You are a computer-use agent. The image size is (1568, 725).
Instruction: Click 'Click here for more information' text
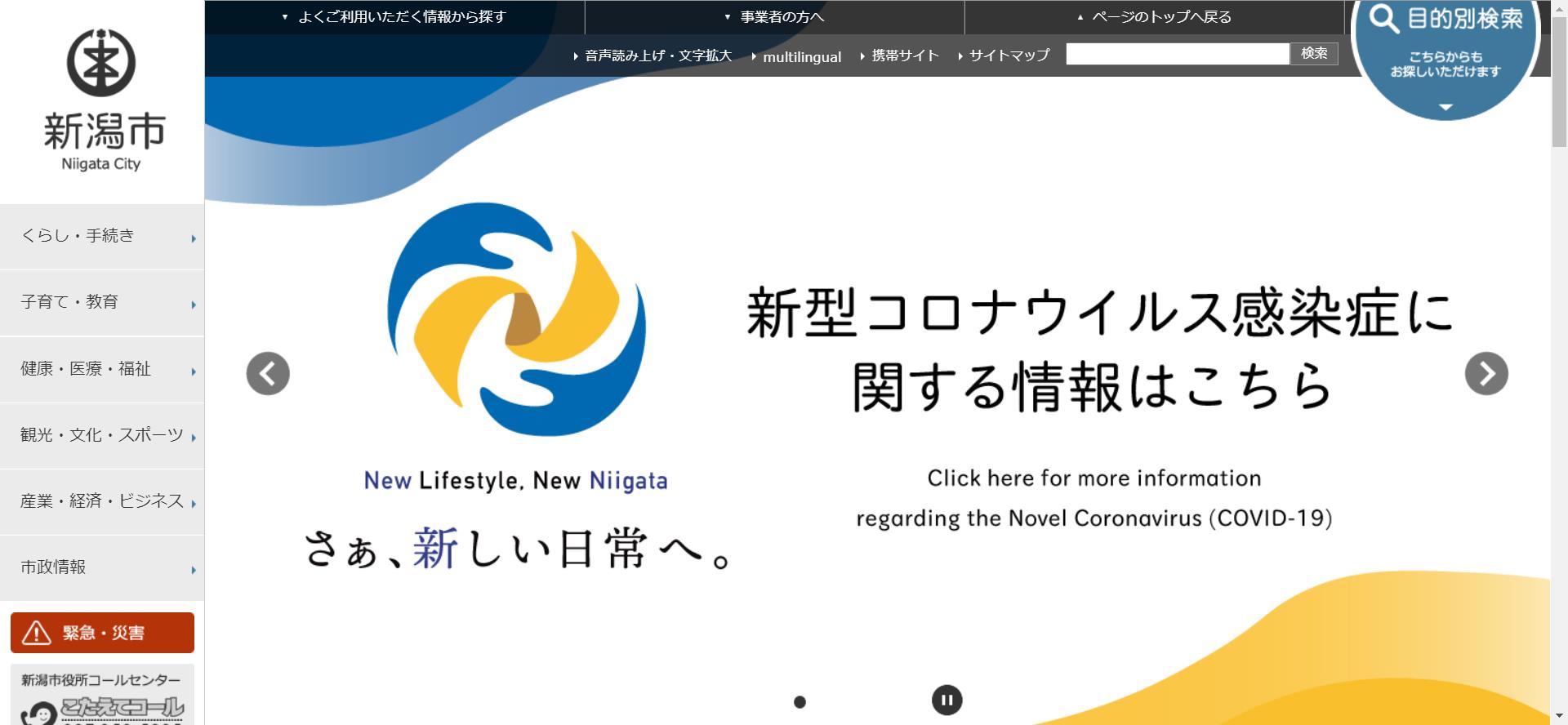[x=1094, y=478]
